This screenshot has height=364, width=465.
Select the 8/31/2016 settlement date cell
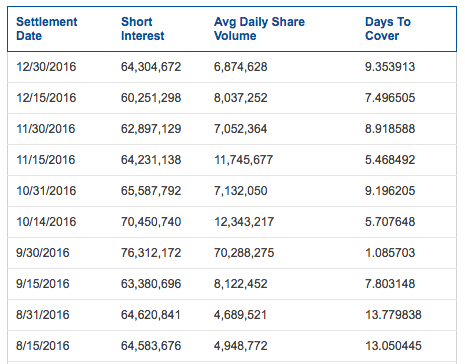43,315
